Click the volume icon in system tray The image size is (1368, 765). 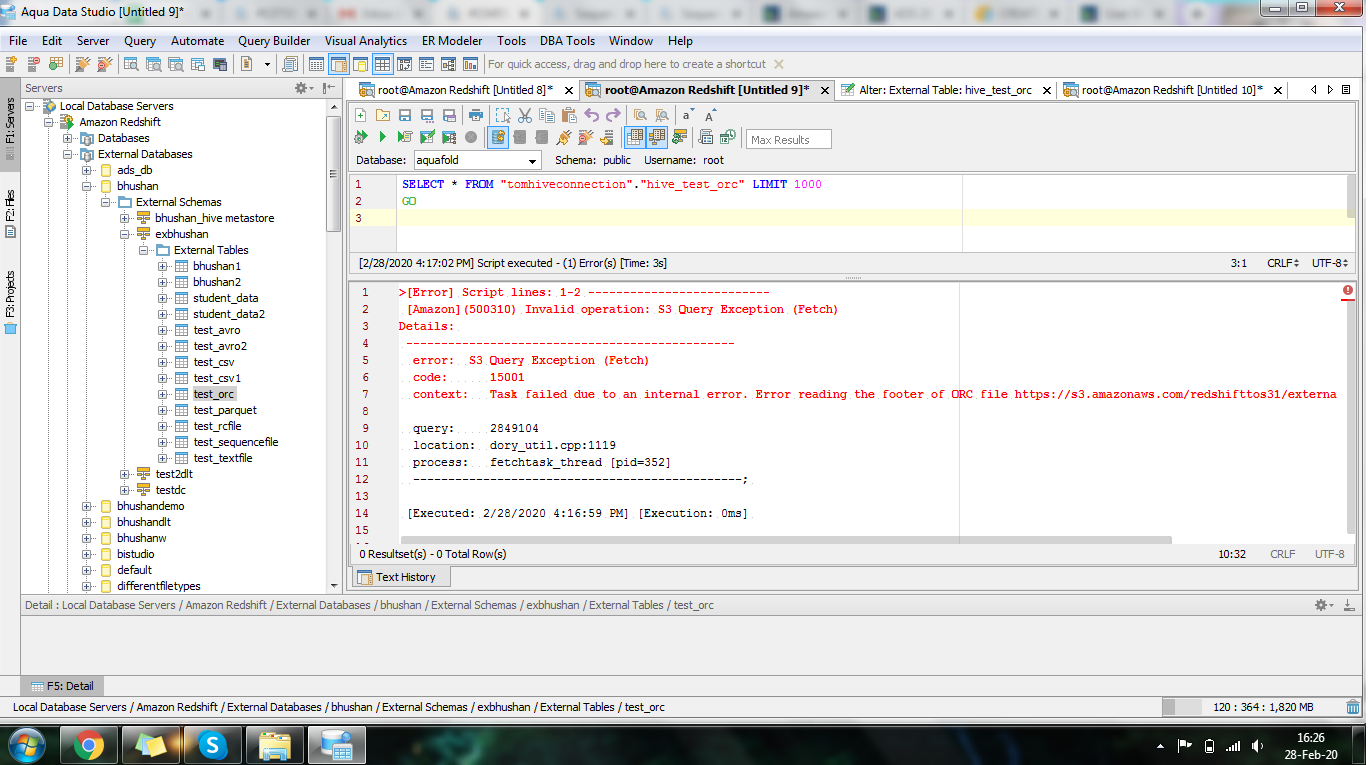point(1256,745)
